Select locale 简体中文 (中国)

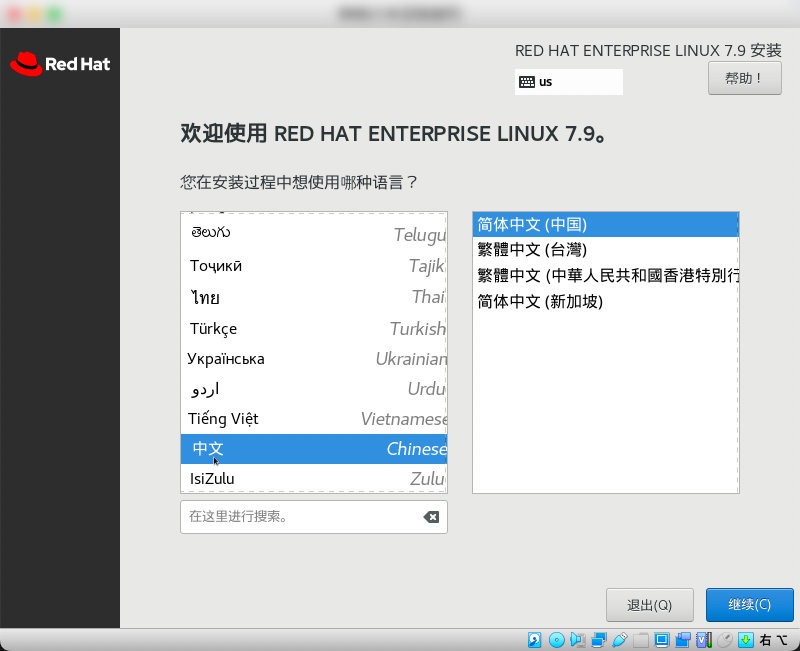pos(605,224)
